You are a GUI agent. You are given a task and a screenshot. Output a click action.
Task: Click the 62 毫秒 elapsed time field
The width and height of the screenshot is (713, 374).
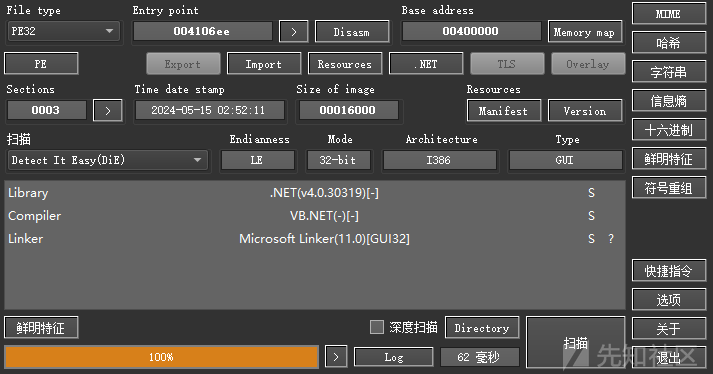(480, 357)
